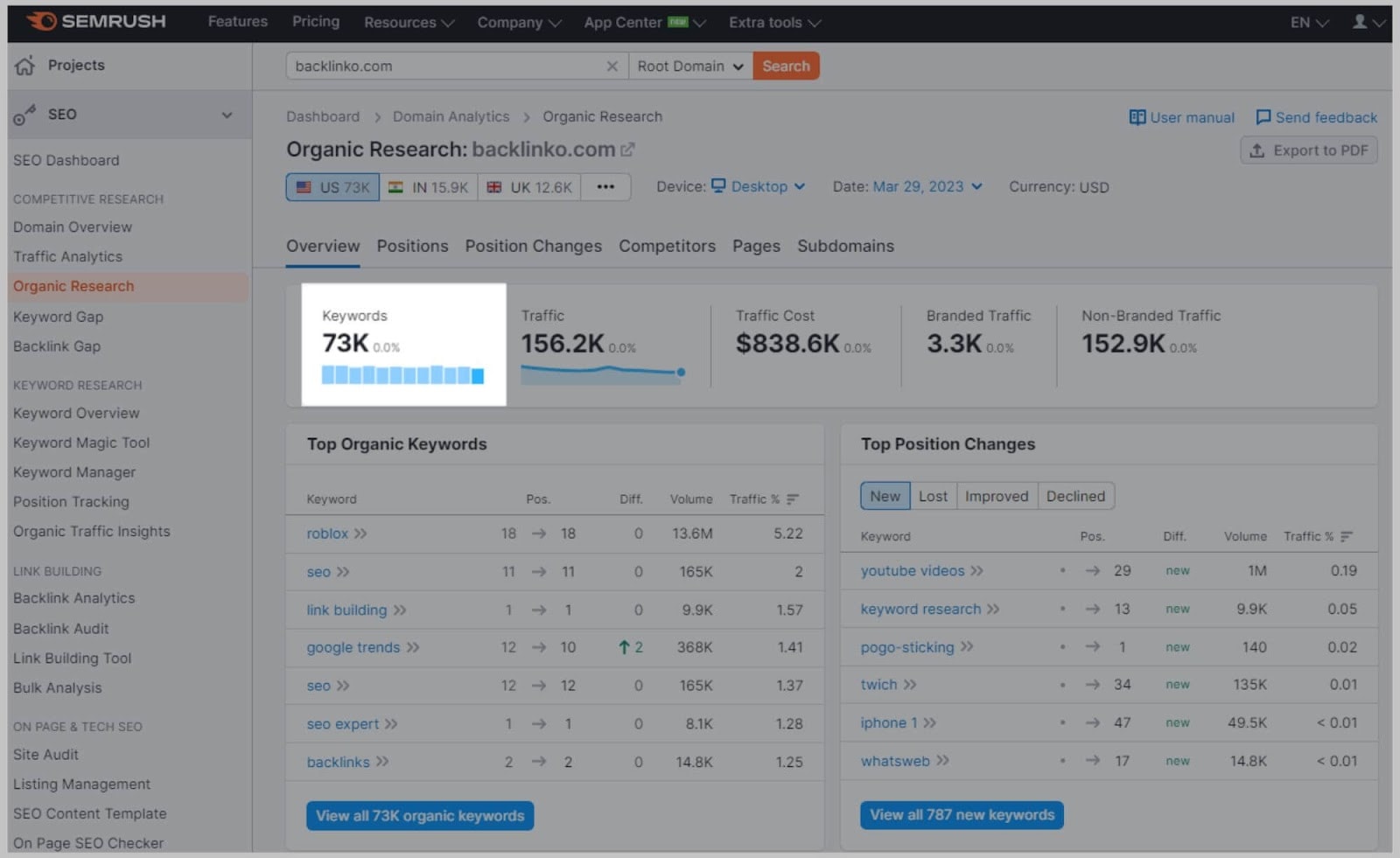Image resolution: width=1400 pixels, height=858 pixels.
Task: Click the double chevron next to roblox
Action: (x=360, y=534)
